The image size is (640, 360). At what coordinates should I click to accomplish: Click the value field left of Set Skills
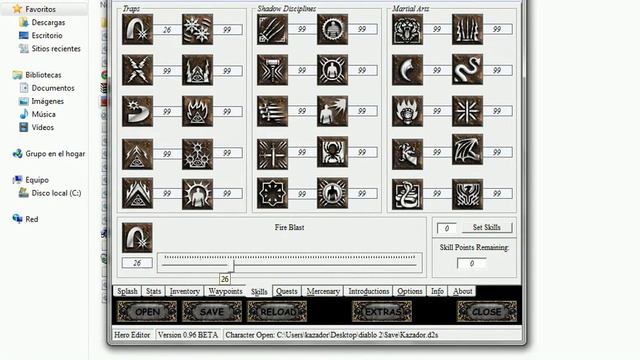click(x=447, y=228)
